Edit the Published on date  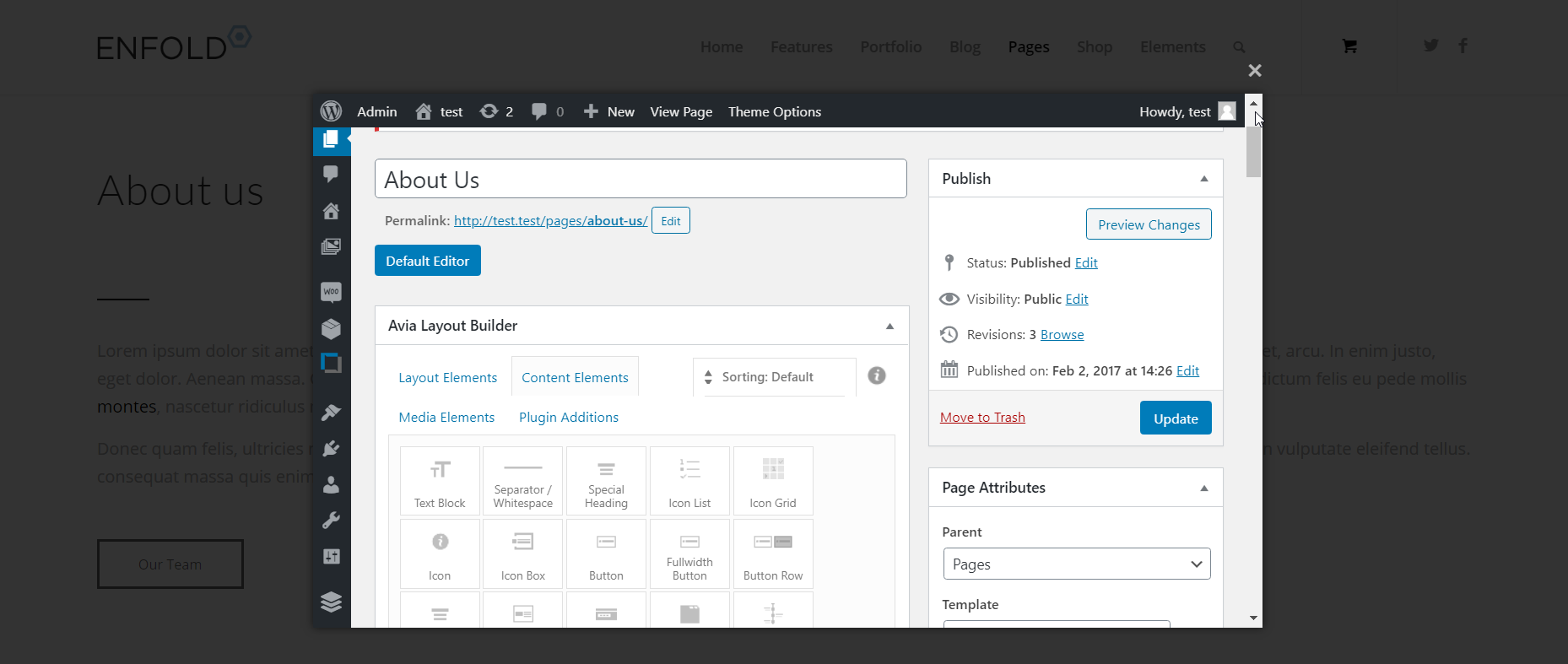[x=1187, y=371]
